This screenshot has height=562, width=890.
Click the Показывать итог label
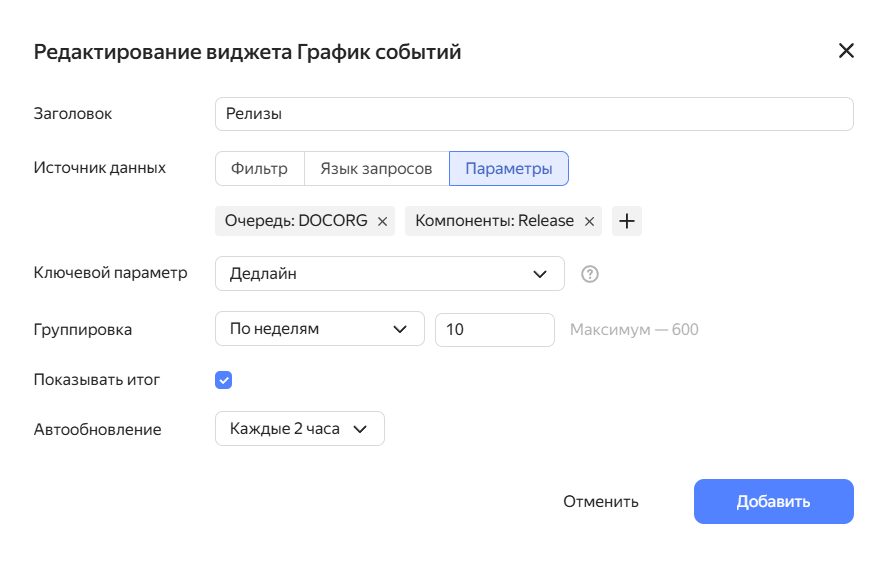click(96, 379)
